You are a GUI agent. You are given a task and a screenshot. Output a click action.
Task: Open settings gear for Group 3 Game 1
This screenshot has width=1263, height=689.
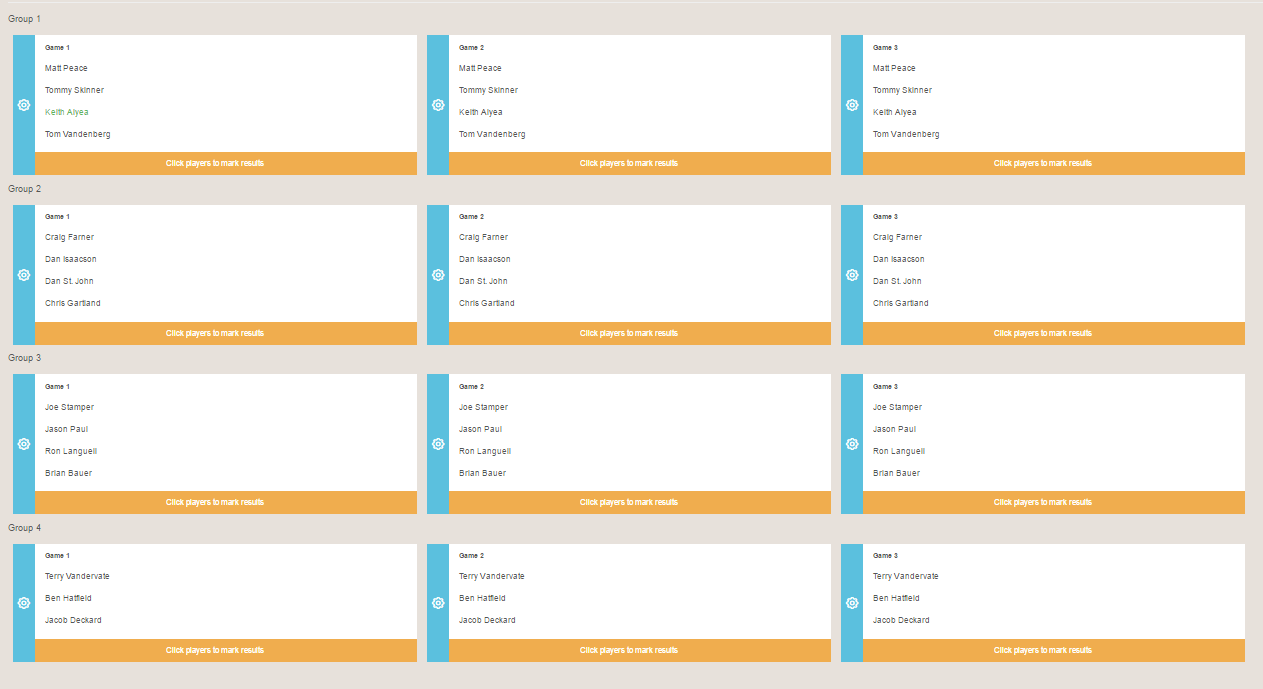tap(24, 444)
